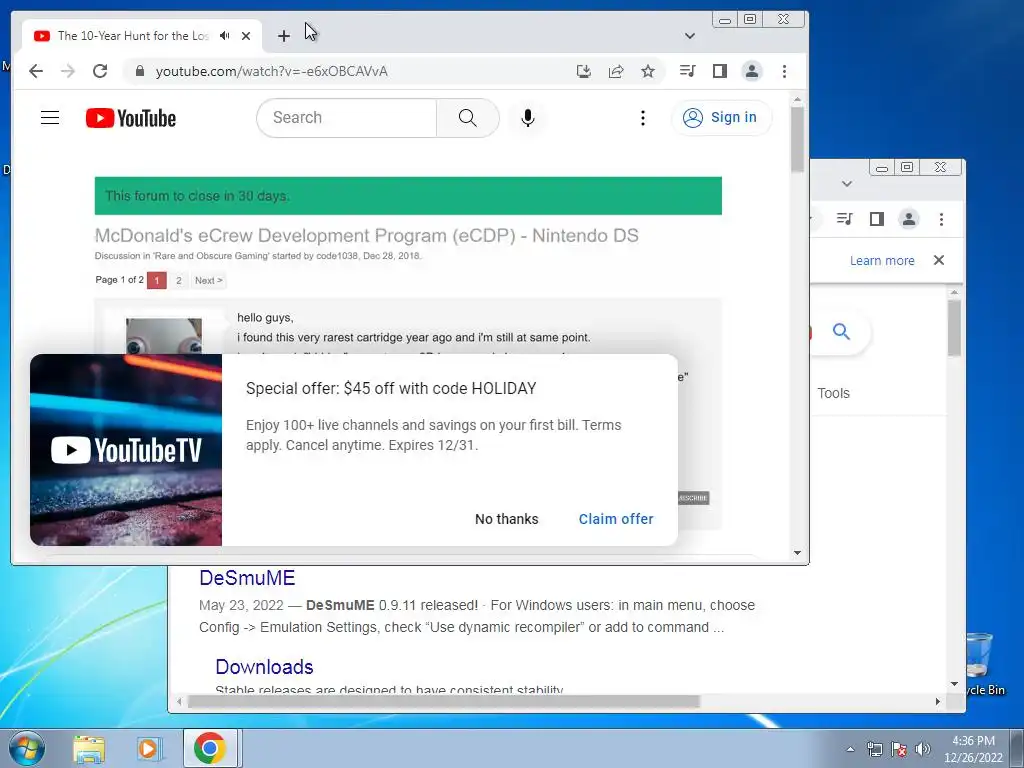Screen dimensions: 1024x768
Task: Toggle the side panel in front Chrome window
Action: [x=720, y=71]
